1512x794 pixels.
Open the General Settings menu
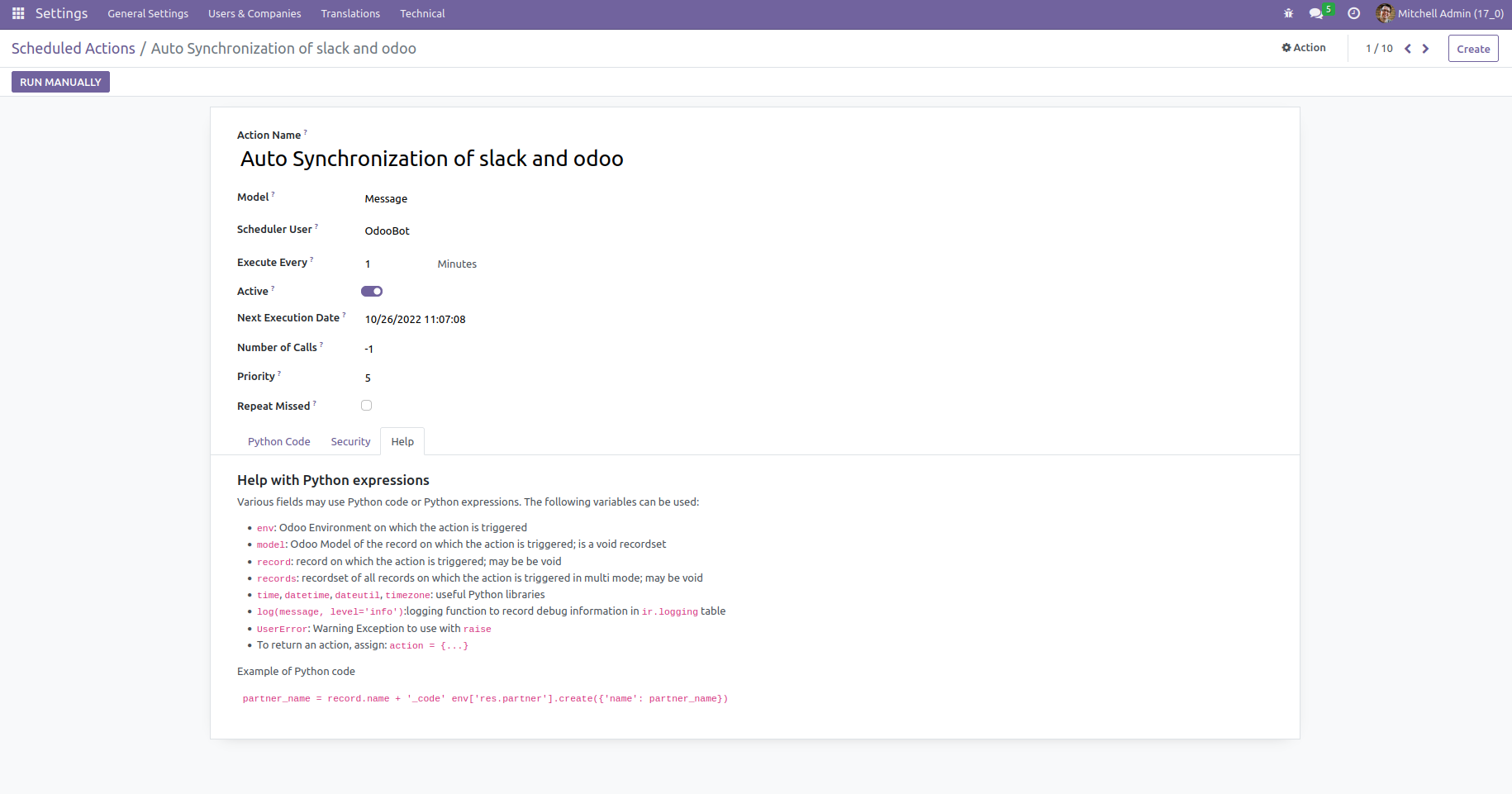coord(148,14)
